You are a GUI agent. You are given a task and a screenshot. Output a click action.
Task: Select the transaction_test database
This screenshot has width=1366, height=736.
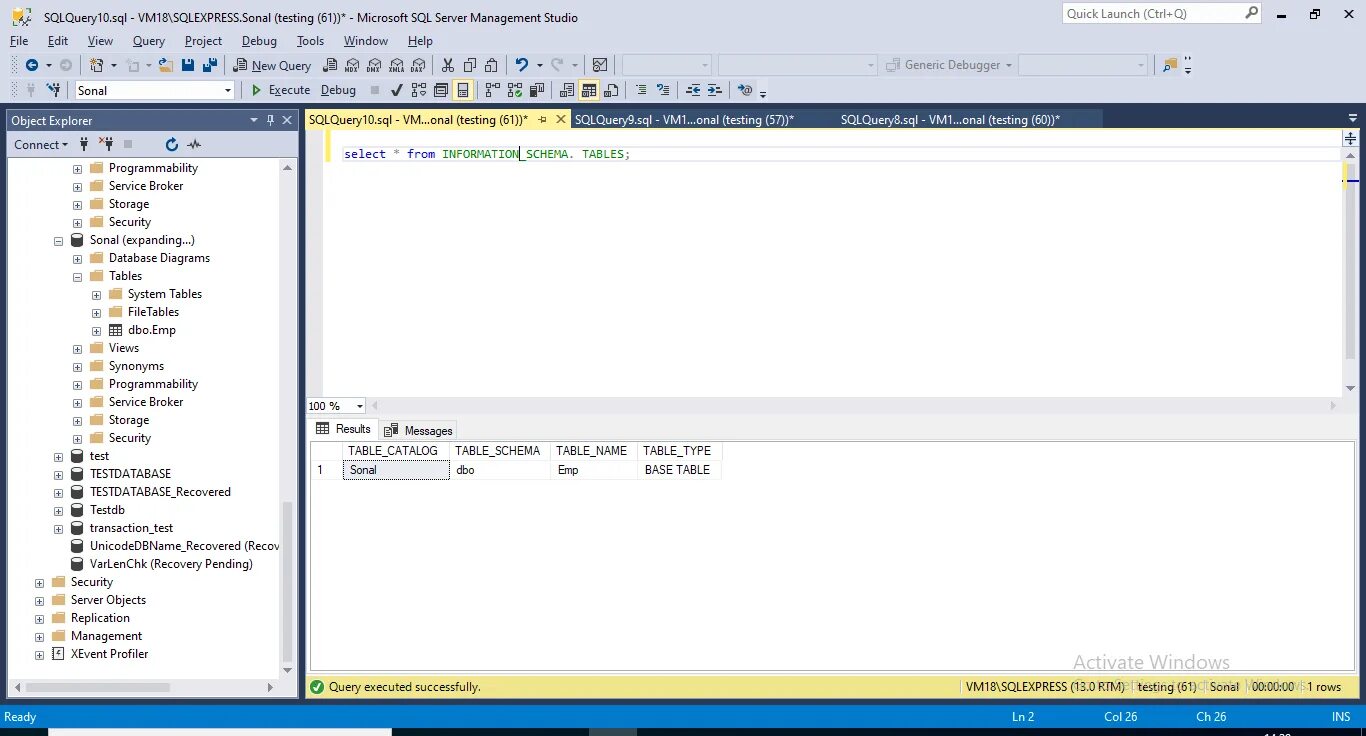pos(131,528)
